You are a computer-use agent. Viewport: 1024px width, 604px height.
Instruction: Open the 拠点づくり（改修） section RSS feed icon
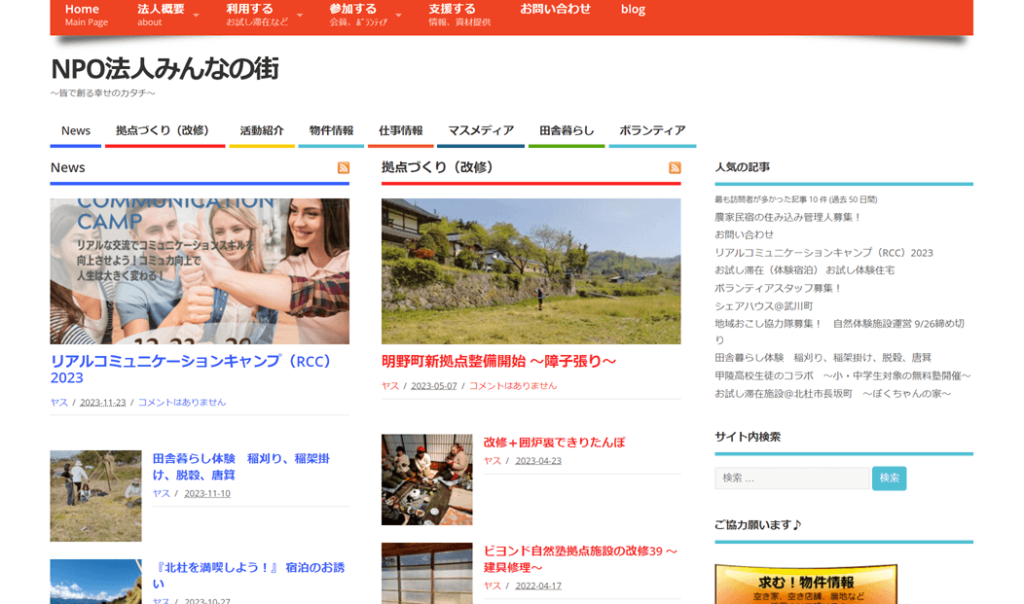[675, 168]
